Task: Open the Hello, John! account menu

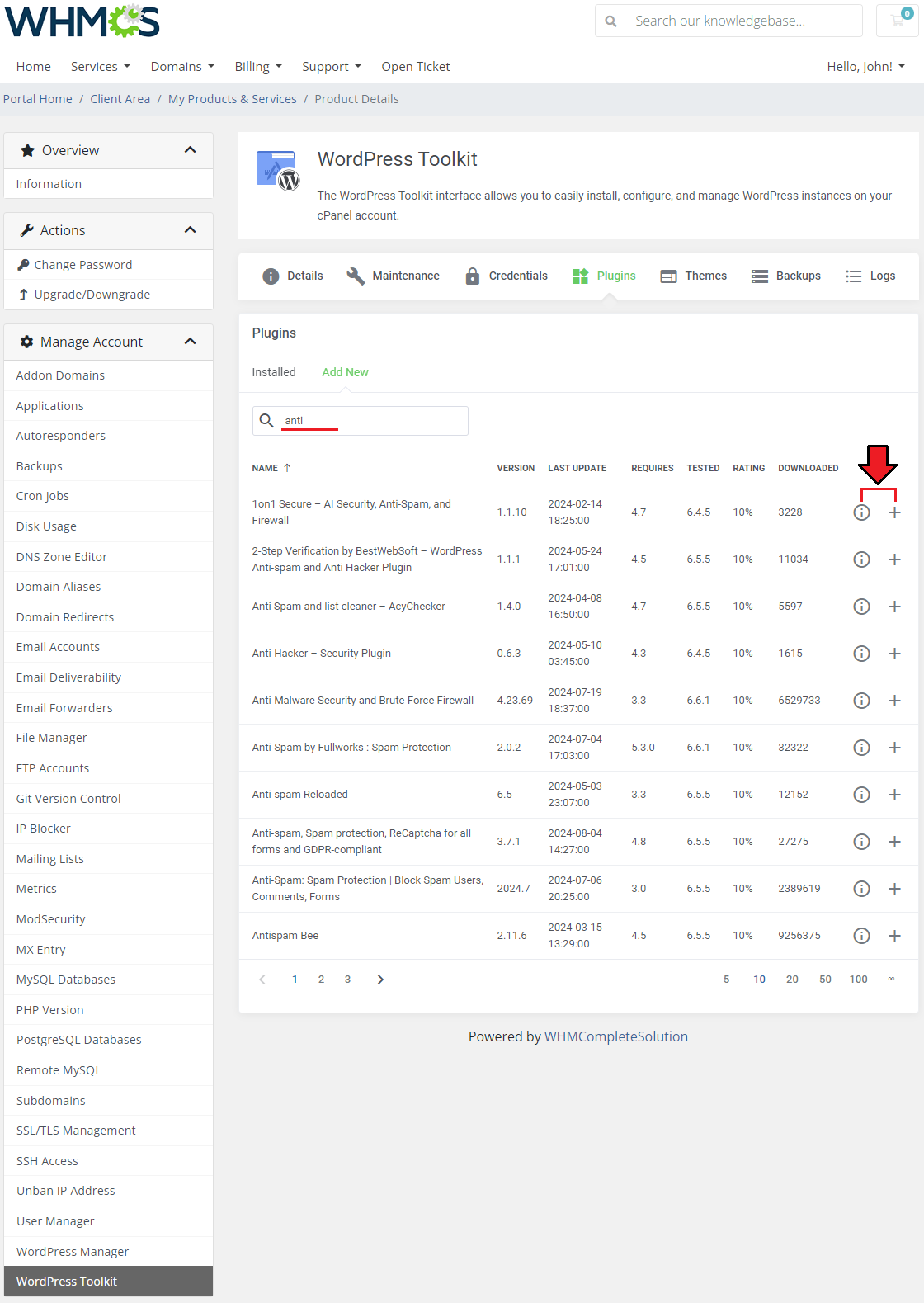Action: (x=866, y=67)
